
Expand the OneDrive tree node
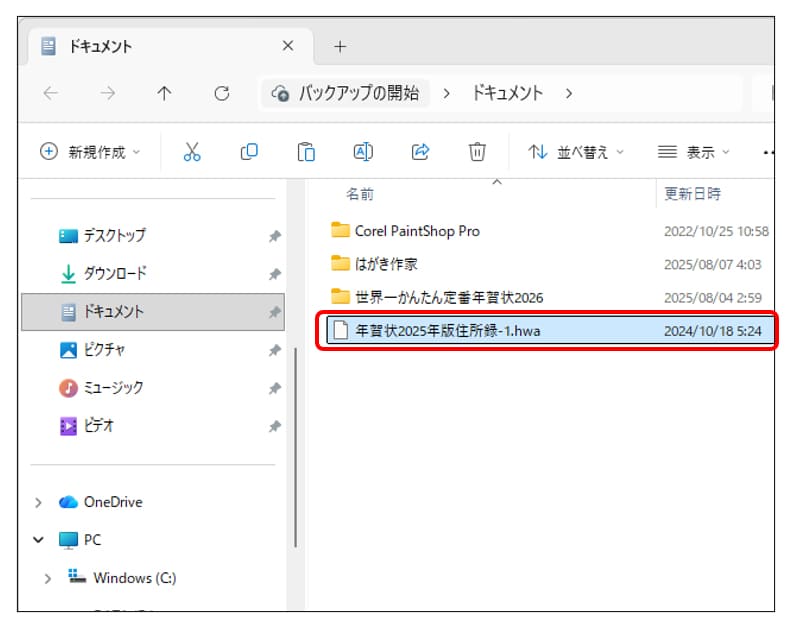39,502
